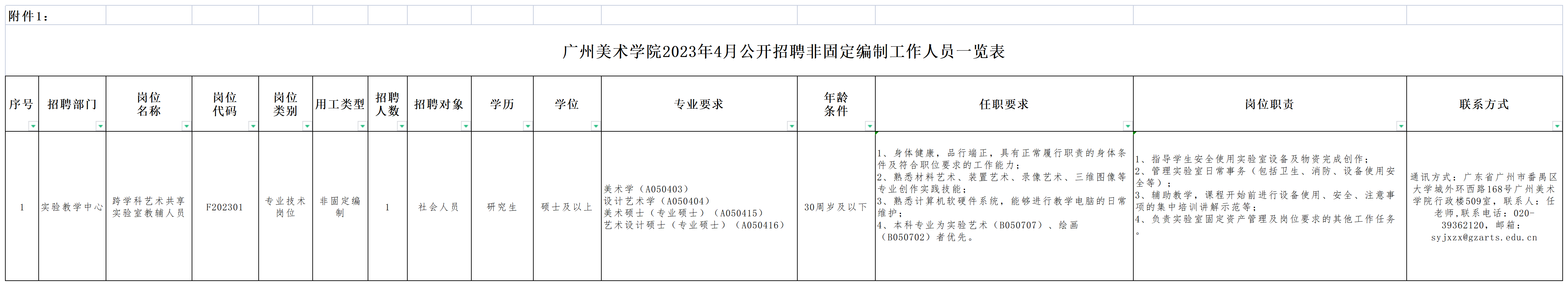Click the 任职要求 header cell
The image size is (1568, 286).
[x=1004, y=104]
